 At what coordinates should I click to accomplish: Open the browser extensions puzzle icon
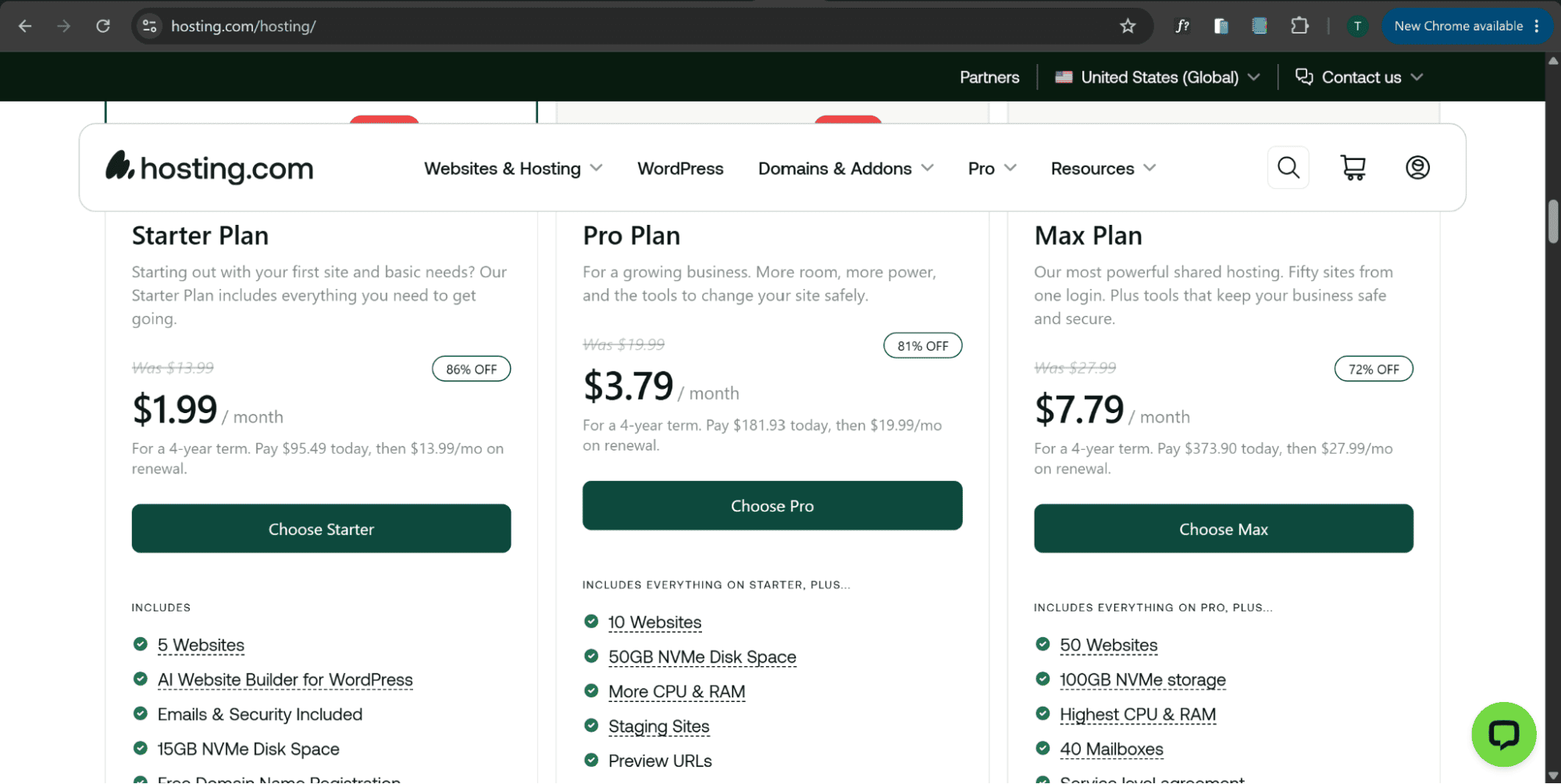coord(1299,26)
